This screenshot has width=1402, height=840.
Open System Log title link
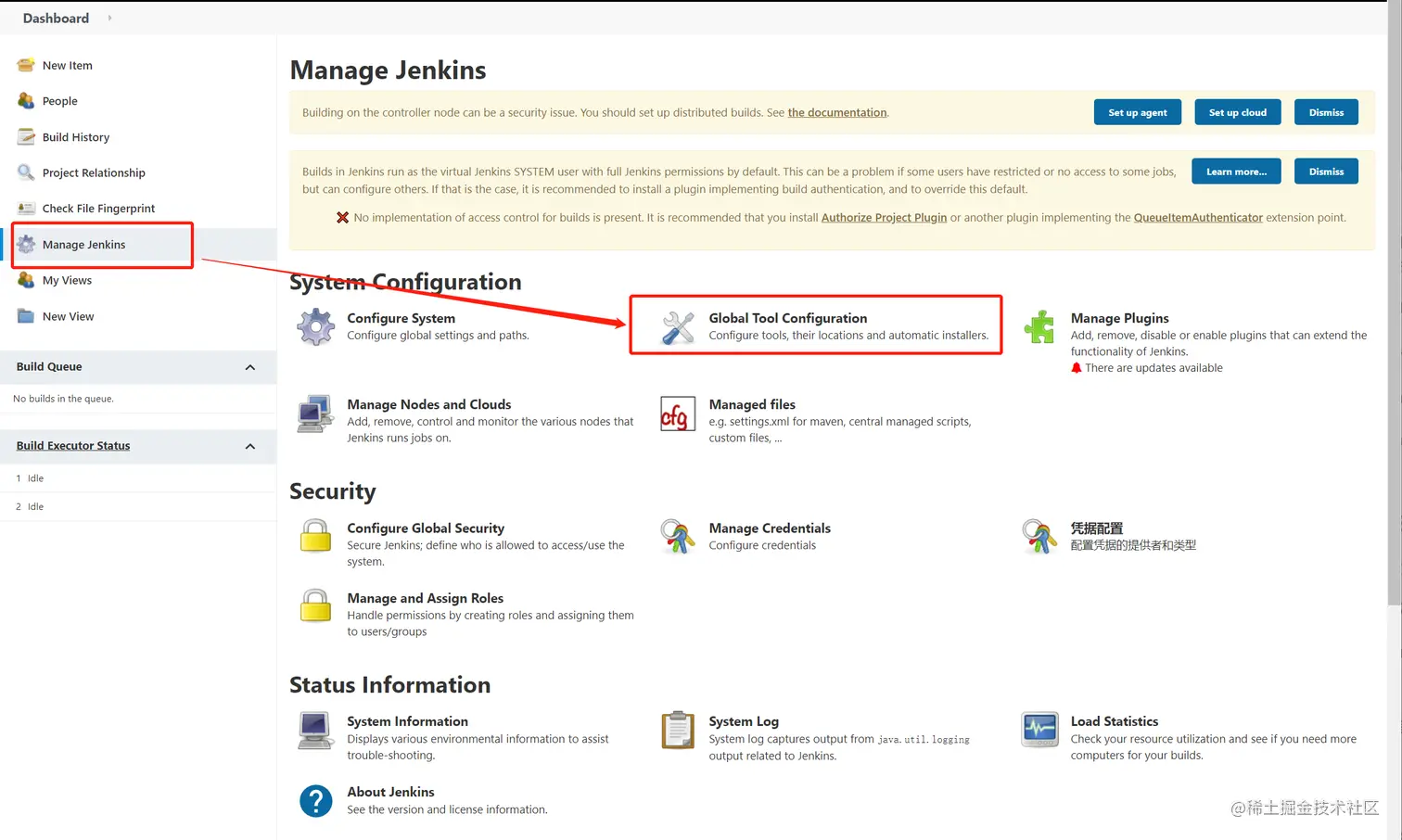pos(744,721)
